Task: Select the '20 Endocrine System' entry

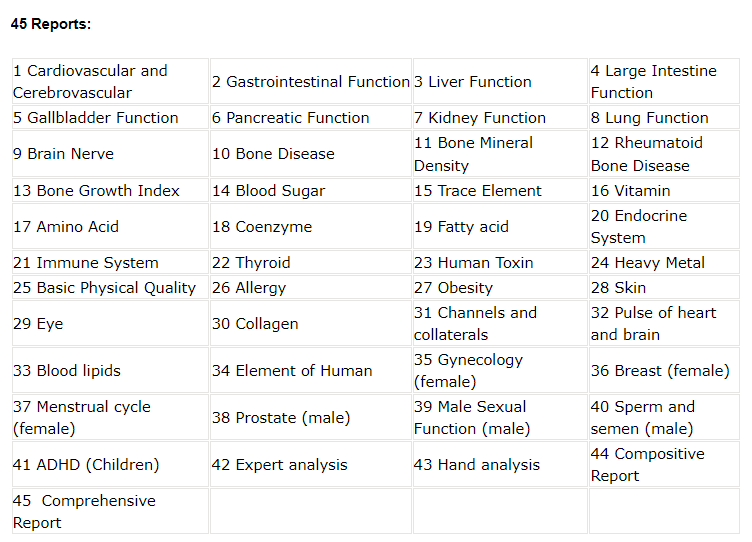Action: tap(664, 226)
